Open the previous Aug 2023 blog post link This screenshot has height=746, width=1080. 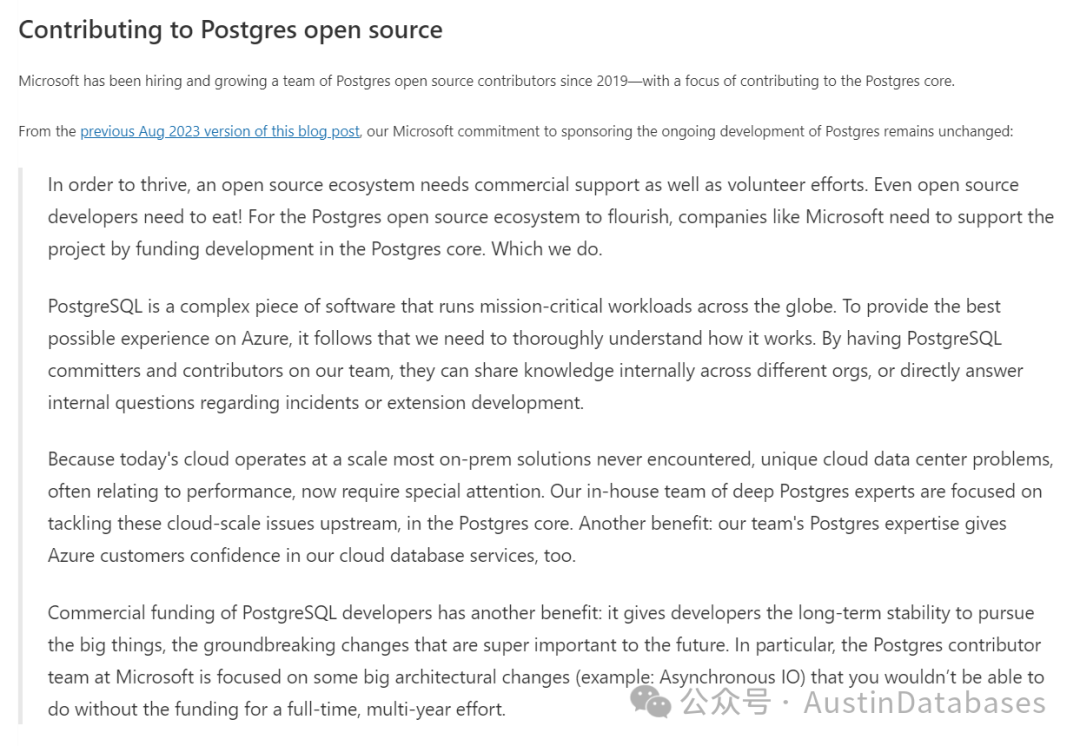pos(220,131)
